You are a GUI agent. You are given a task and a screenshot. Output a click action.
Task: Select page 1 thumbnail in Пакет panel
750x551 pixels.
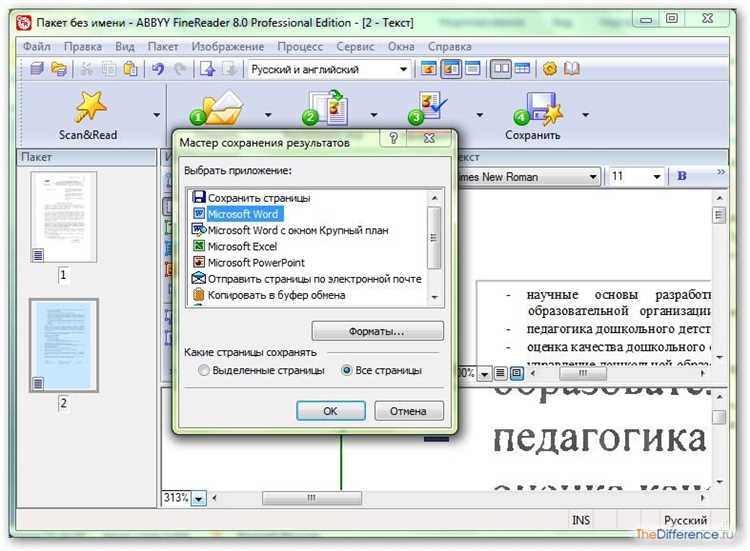(64, 217)
